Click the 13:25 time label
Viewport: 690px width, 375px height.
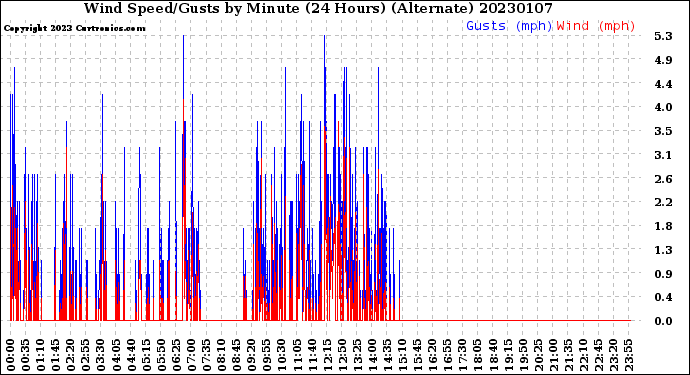point(357,355)
